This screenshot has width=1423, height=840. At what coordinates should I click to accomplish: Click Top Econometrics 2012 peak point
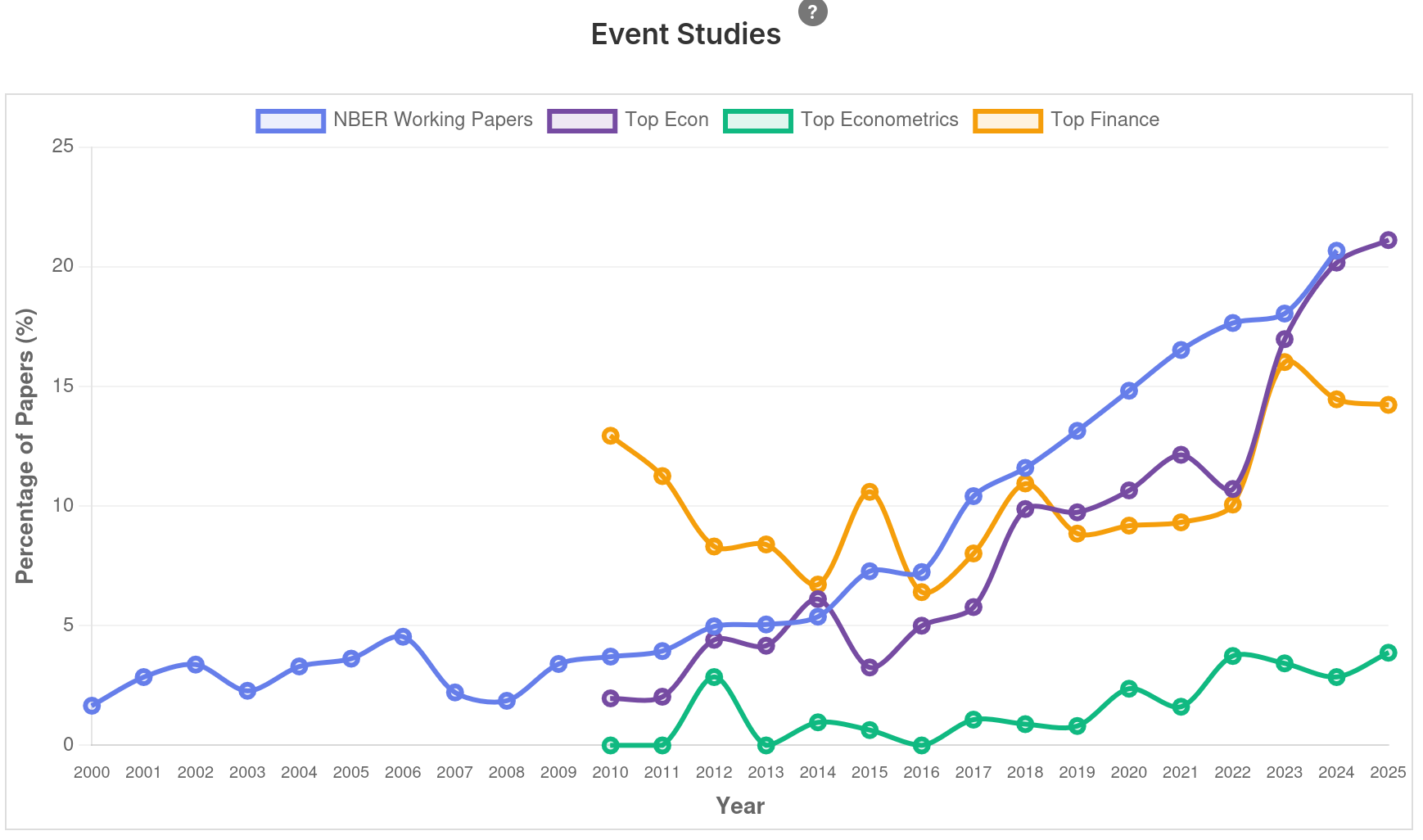(714, 677)
